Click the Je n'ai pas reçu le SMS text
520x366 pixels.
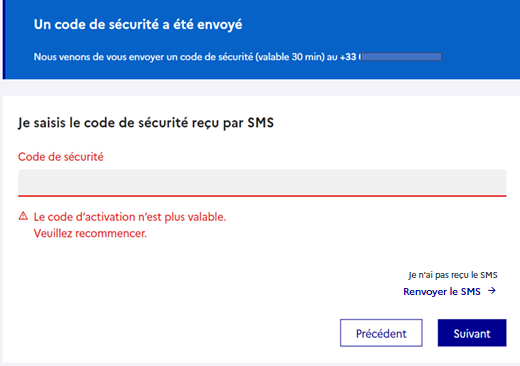(453, 275)
